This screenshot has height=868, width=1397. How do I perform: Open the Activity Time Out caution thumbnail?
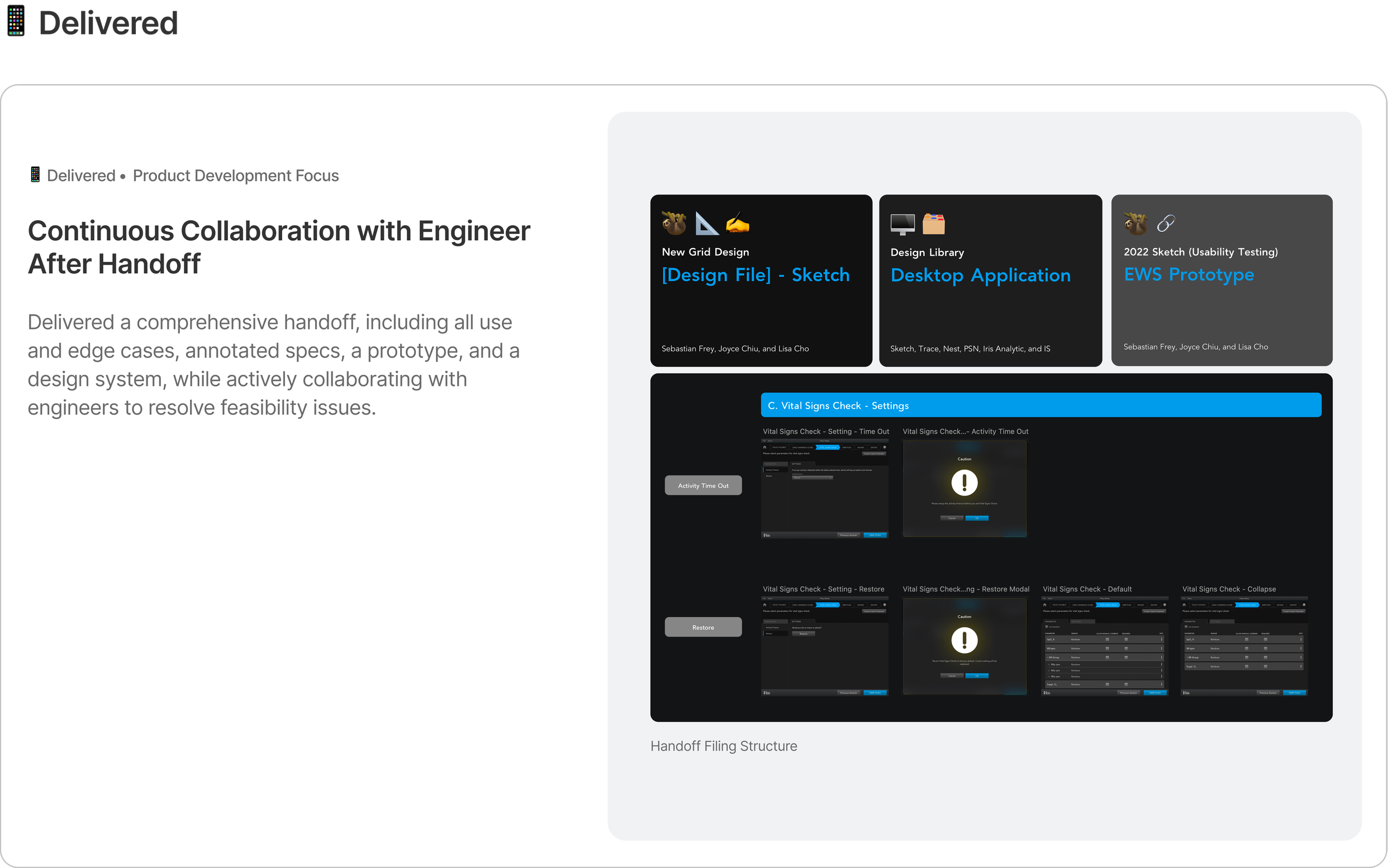(964, 489)
